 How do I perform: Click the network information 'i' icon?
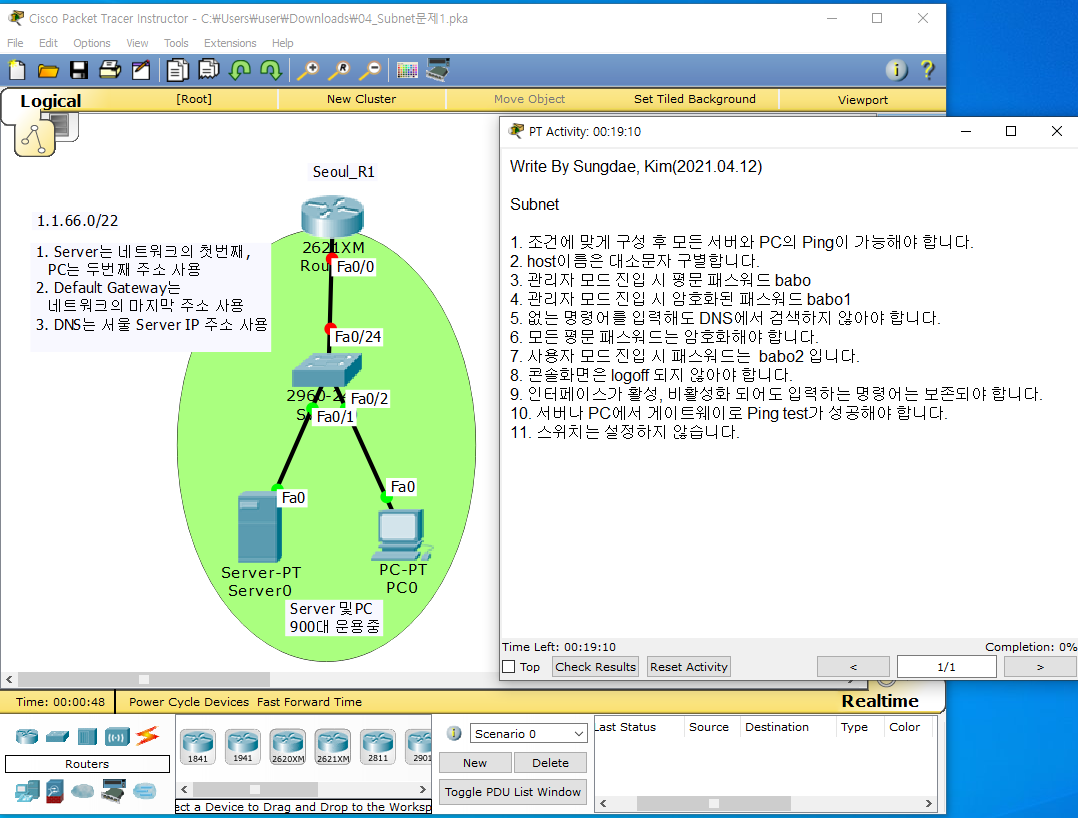tap(896, 70)
